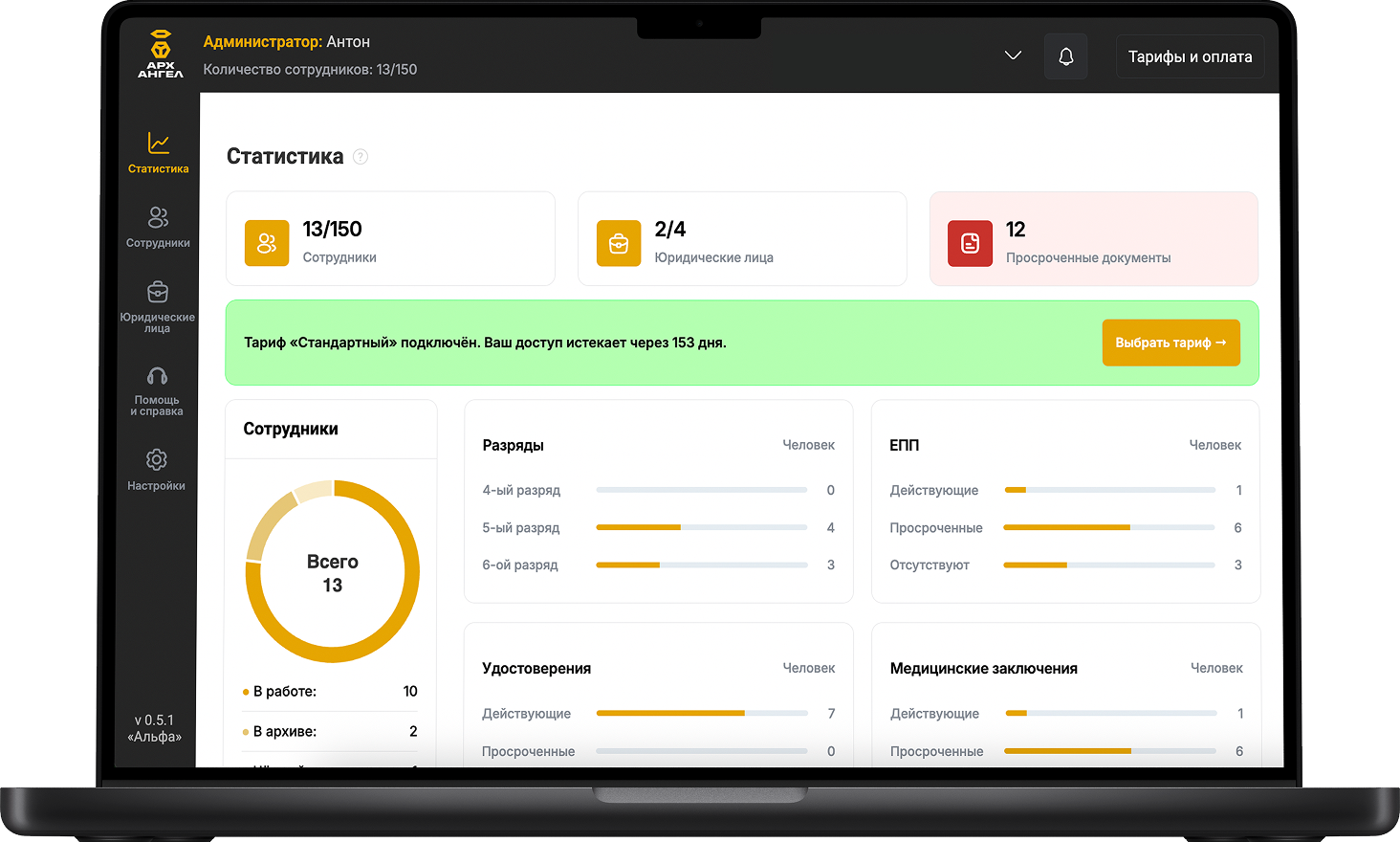Click the 6-ой разряд progress bar
This screenshot has height=842, width=1400.
pos(702,565)
